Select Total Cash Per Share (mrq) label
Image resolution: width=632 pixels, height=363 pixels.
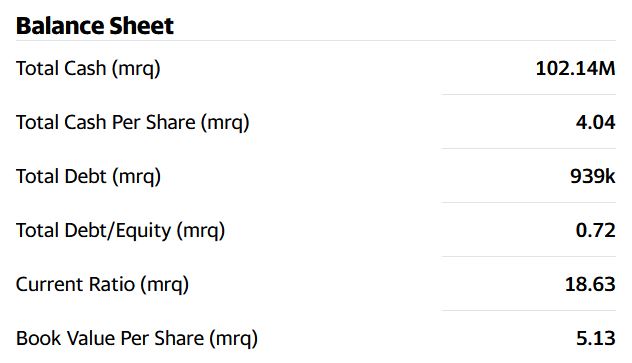tap(133, 122)
